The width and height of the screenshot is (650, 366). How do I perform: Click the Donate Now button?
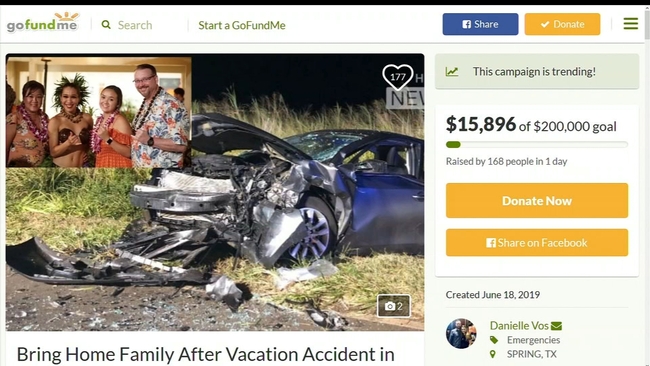[537, 201]
